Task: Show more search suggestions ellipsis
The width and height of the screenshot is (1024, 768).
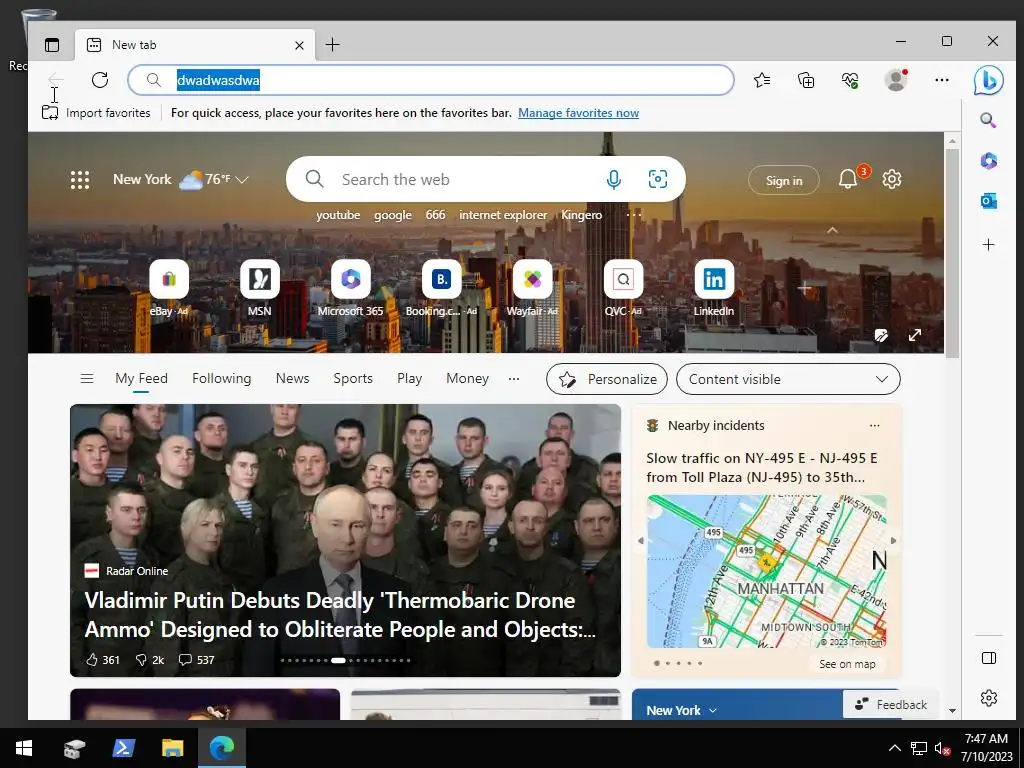Action: point(633,214)
